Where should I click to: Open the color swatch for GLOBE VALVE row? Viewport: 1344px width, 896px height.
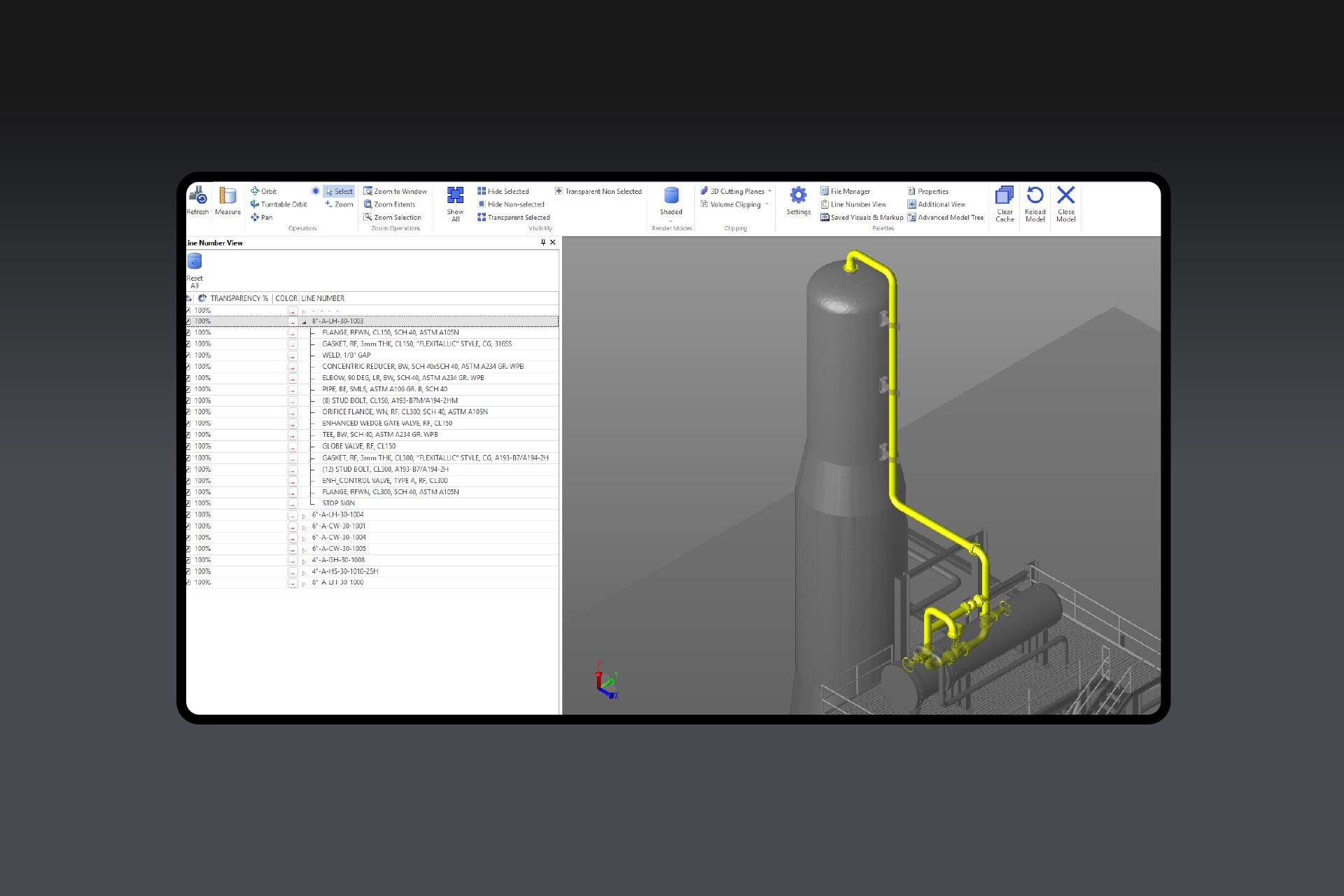[x=293, y=446]
